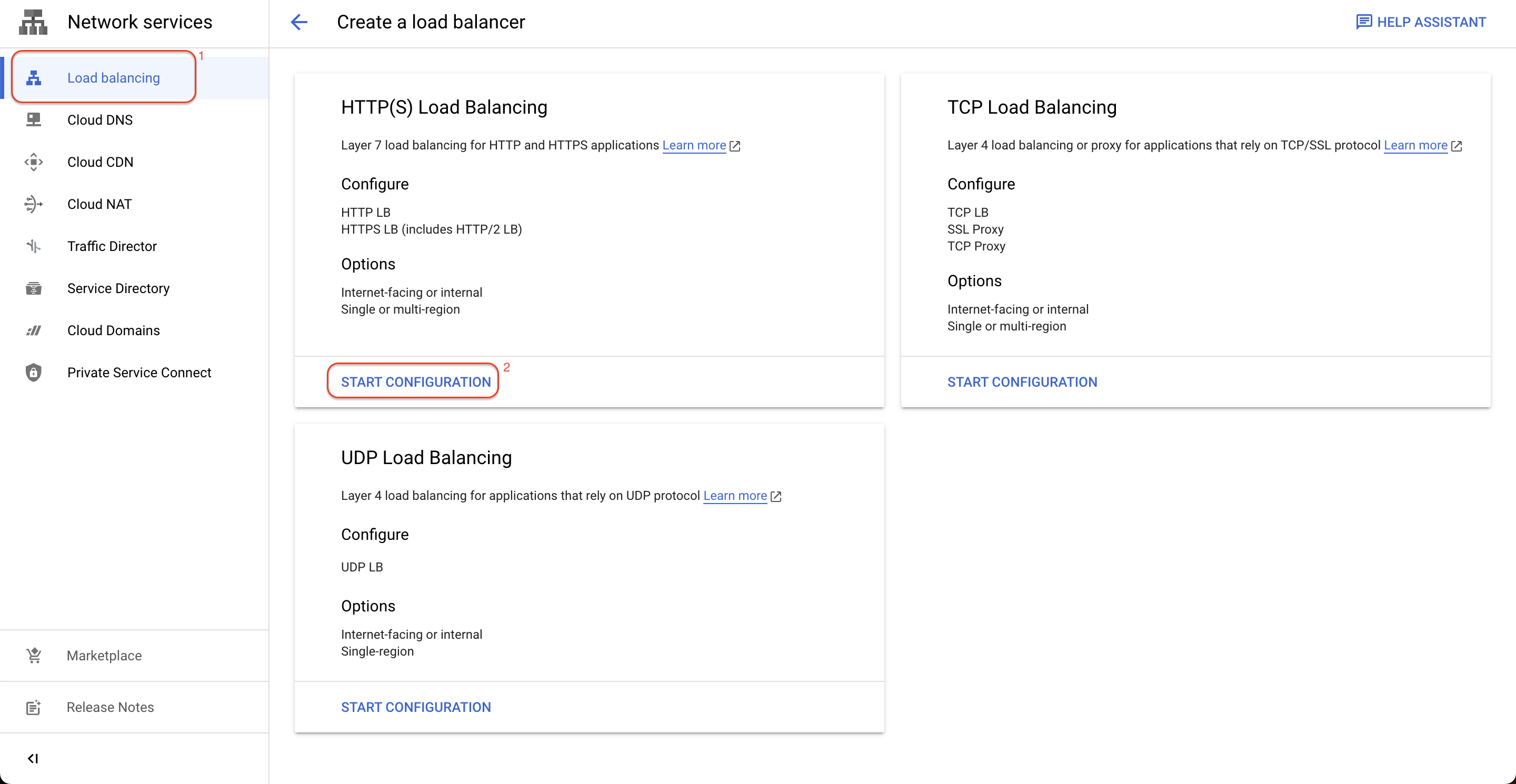Select the Cloud NAT icon

point(34,204)
